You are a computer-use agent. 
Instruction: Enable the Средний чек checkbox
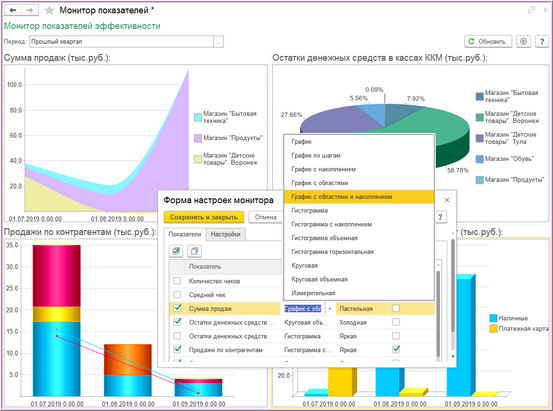[177, 295]
